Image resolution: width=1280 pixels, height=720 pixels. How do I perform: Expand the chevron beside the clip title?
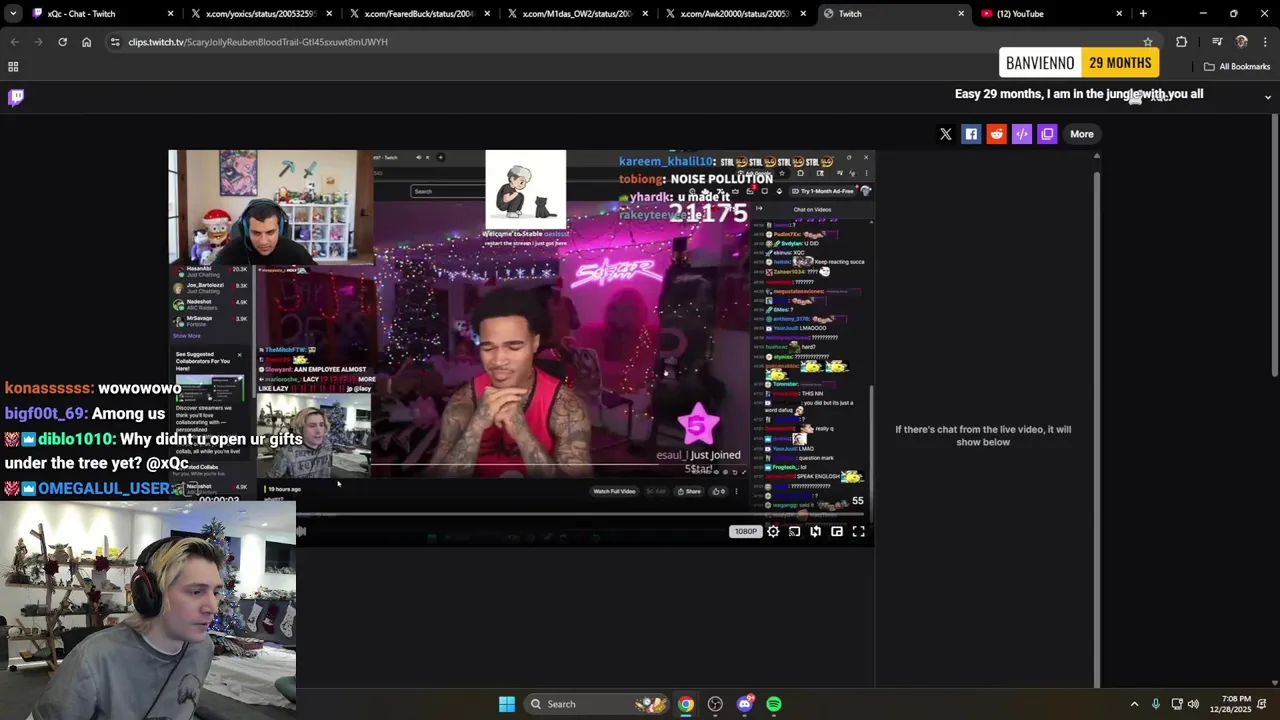1268,97
